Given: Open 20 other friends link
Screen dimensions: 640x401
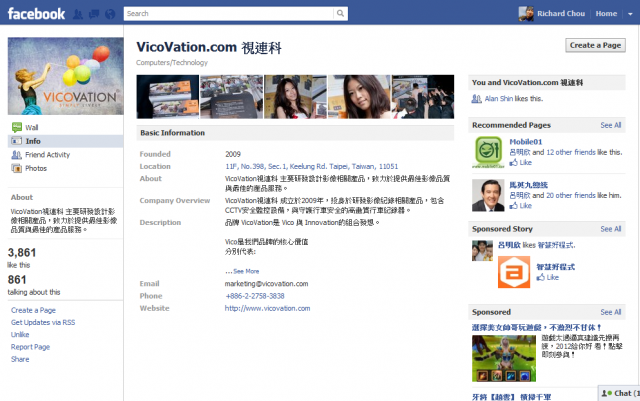Looking at the screenshot, I should 571,196.
